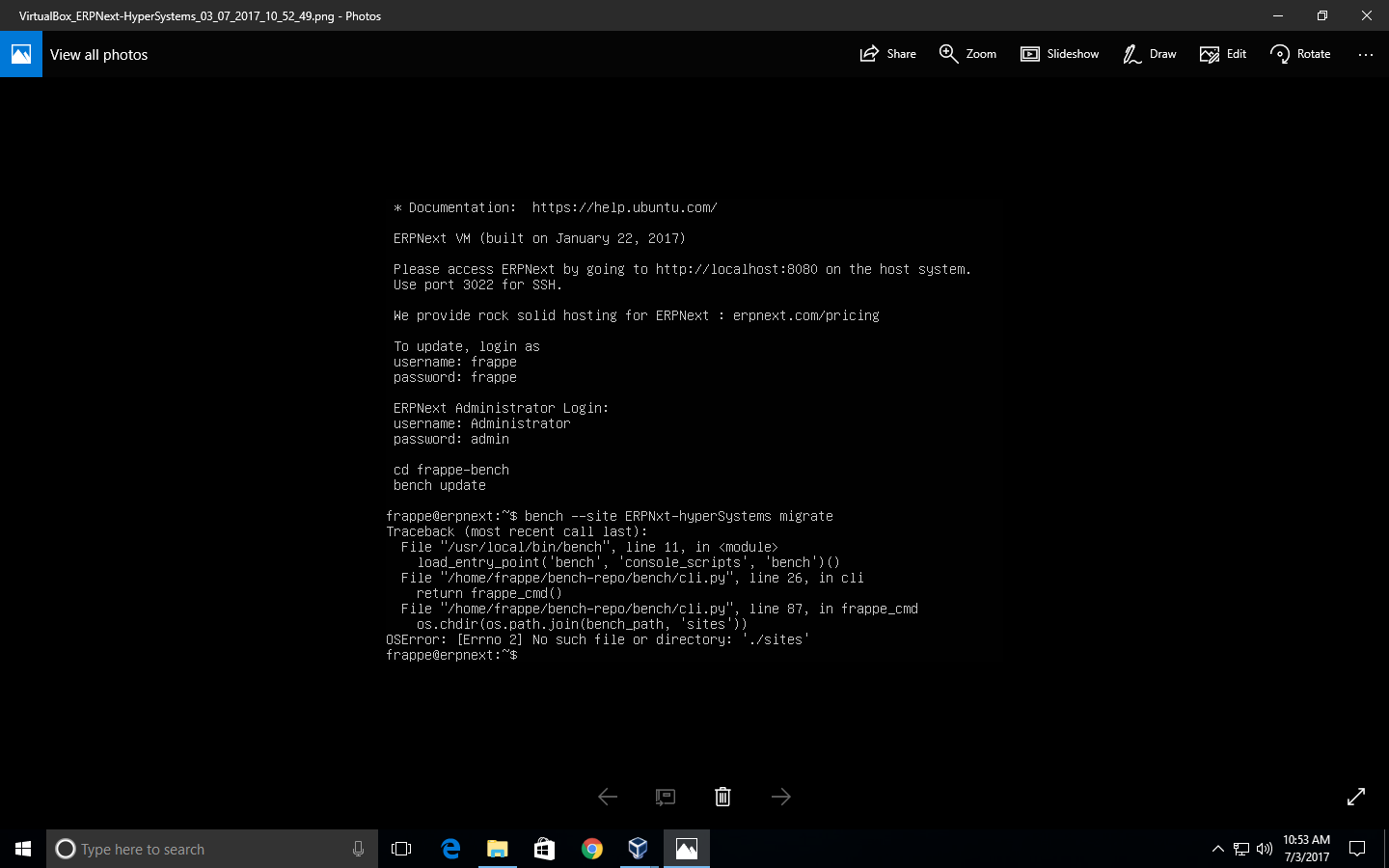Activate Cortana microphone icon
The width and height of the screenshot is (1389, 868).
point(358,849)
